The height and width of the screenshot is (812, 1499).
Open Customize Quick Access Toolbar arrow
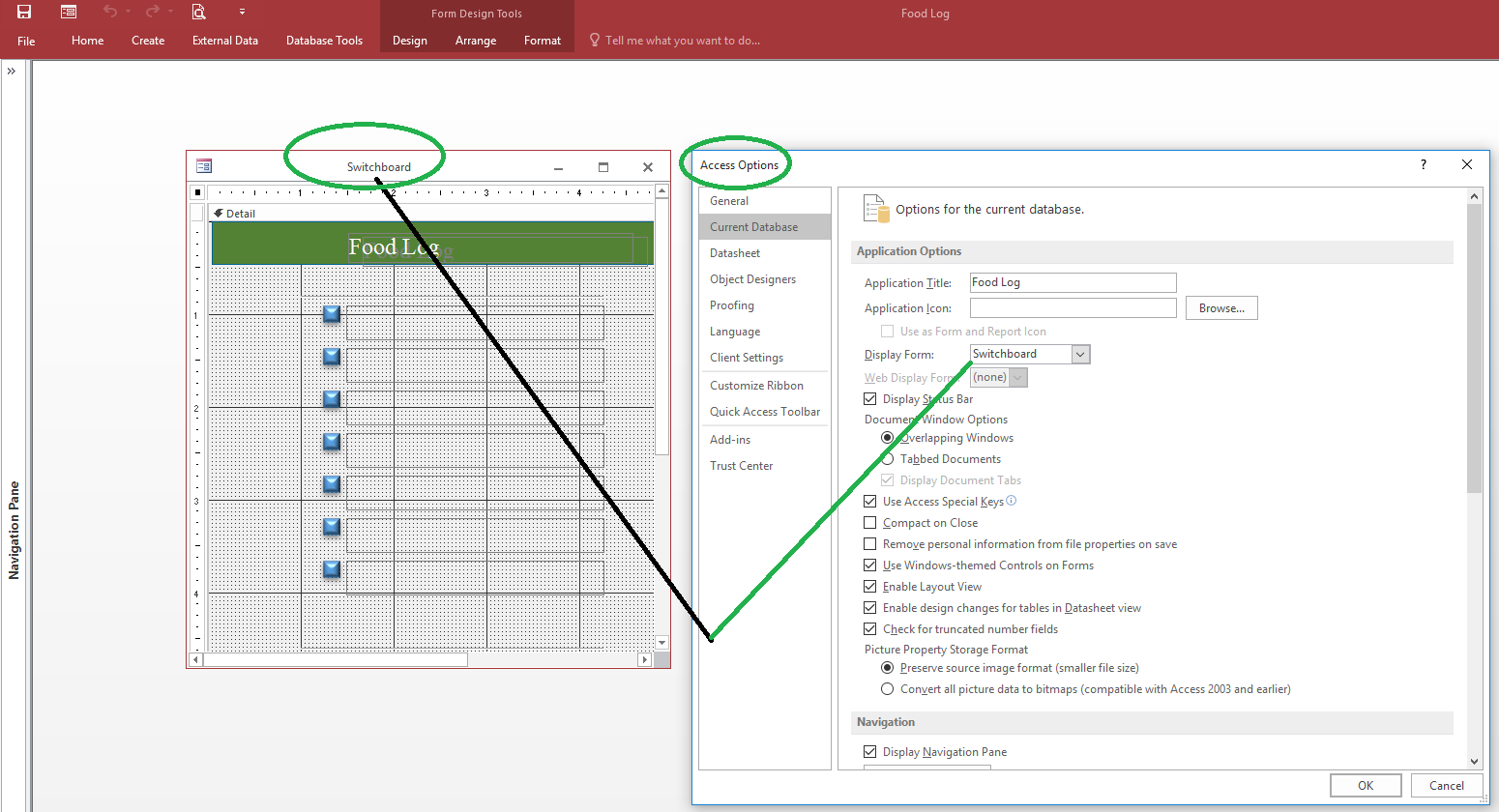(242, 12)
